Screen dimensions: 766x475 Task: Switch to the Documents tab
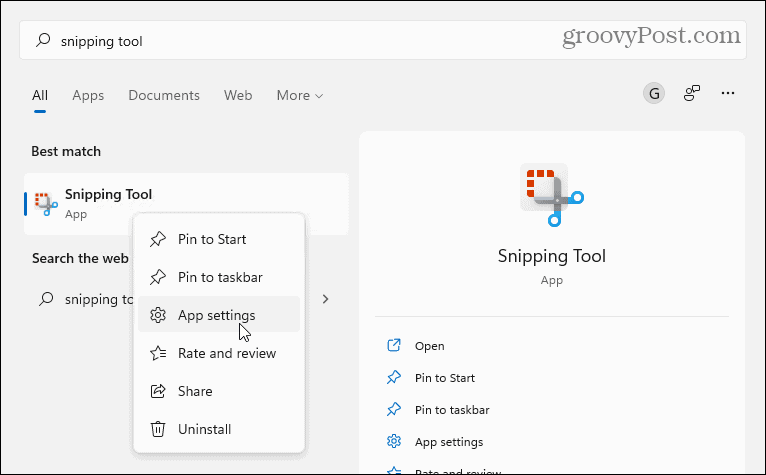point(164,96)
